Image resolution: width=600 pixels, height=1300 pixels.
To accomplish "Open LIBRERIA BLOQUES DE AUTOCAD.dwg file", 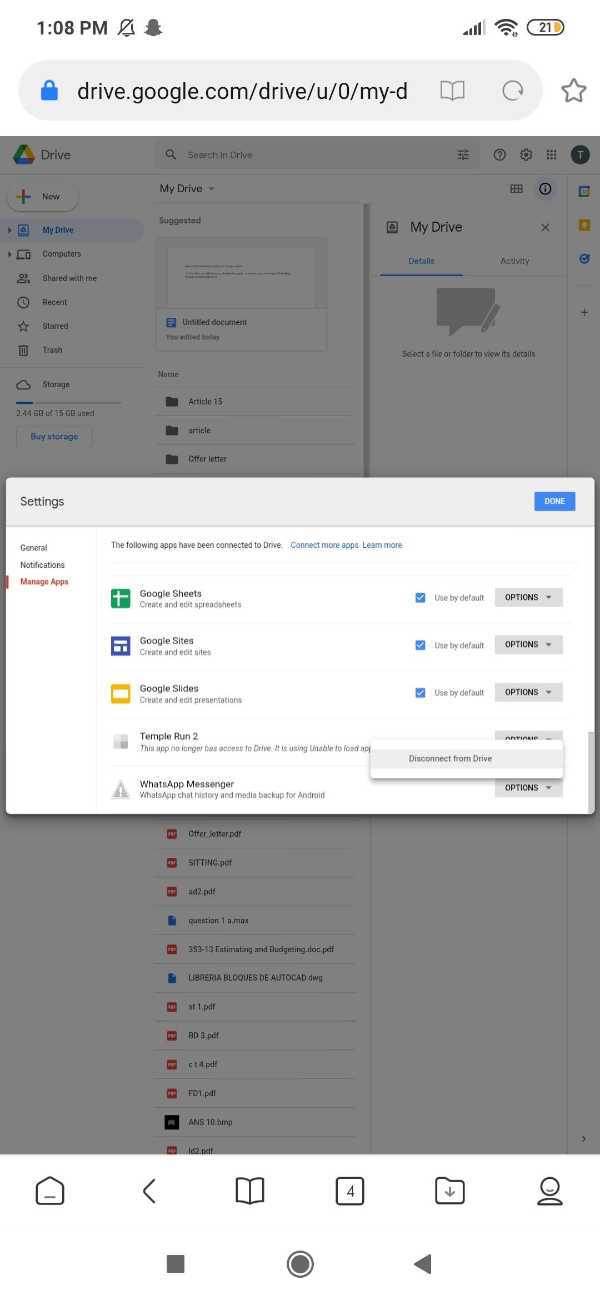I will point(255,978).
